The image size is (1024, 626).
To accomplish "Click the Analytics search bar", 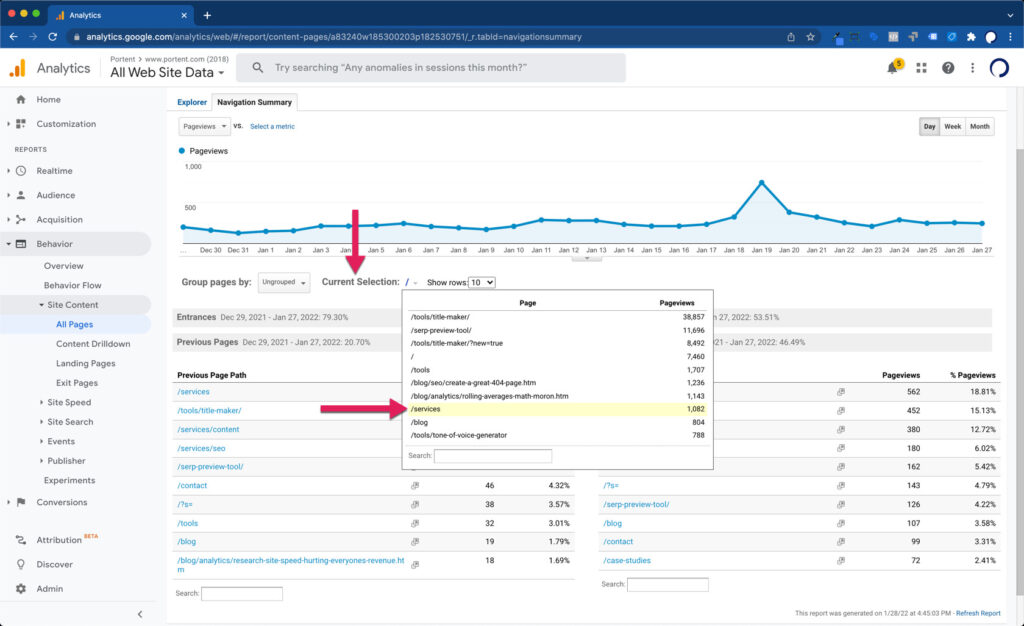I will click(430, 67).
